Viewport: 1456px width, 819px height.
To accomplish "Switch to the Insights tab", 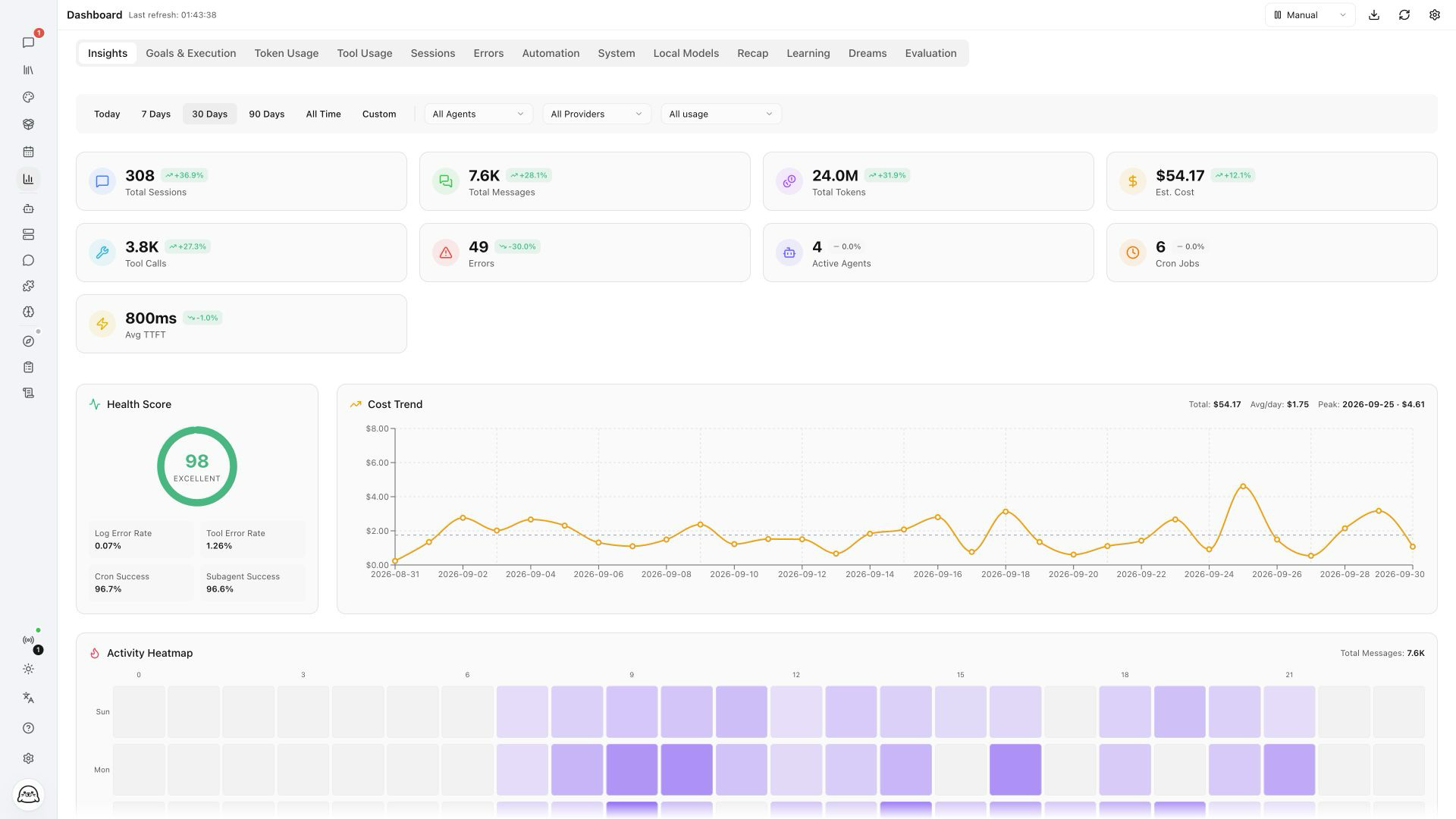I will (x=108, y=53).
